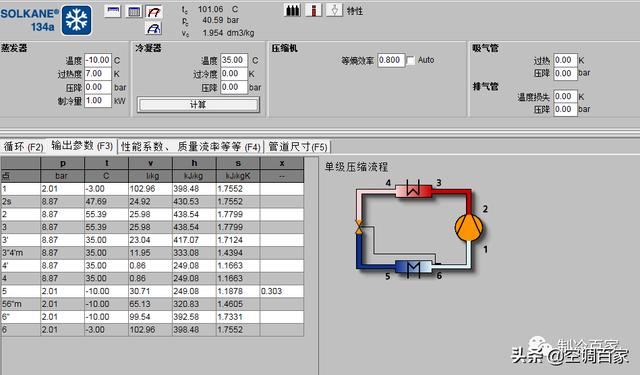Click the SOLKANE snowflake logo icon

pos(77,20)
